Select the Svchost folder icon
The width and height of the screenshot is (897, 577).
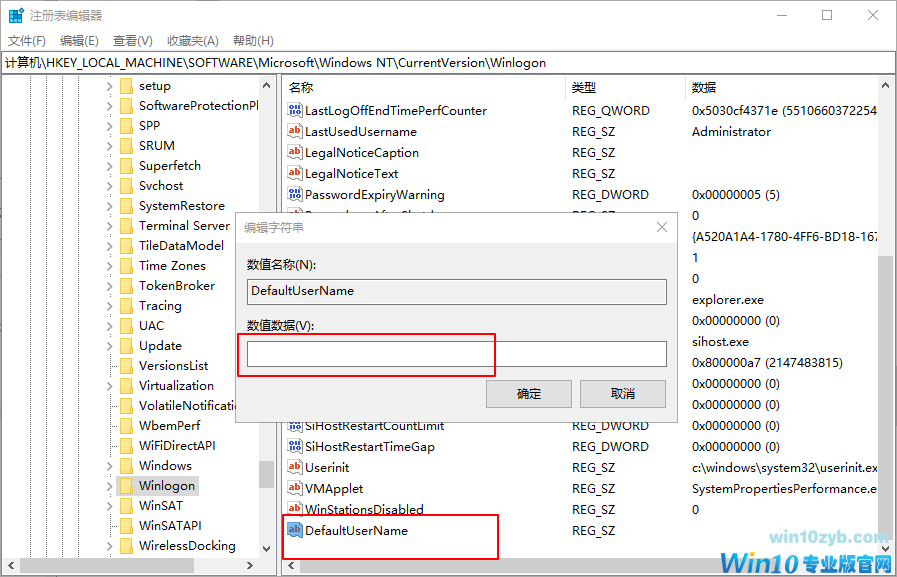[x=126, y=186]
